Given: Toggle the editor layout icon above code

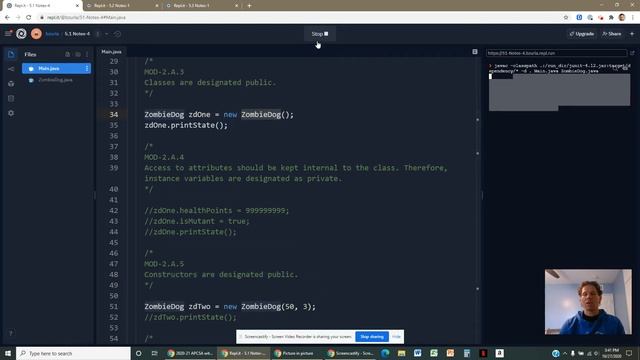Looking at the screenshot, I should tap(475, 52).
